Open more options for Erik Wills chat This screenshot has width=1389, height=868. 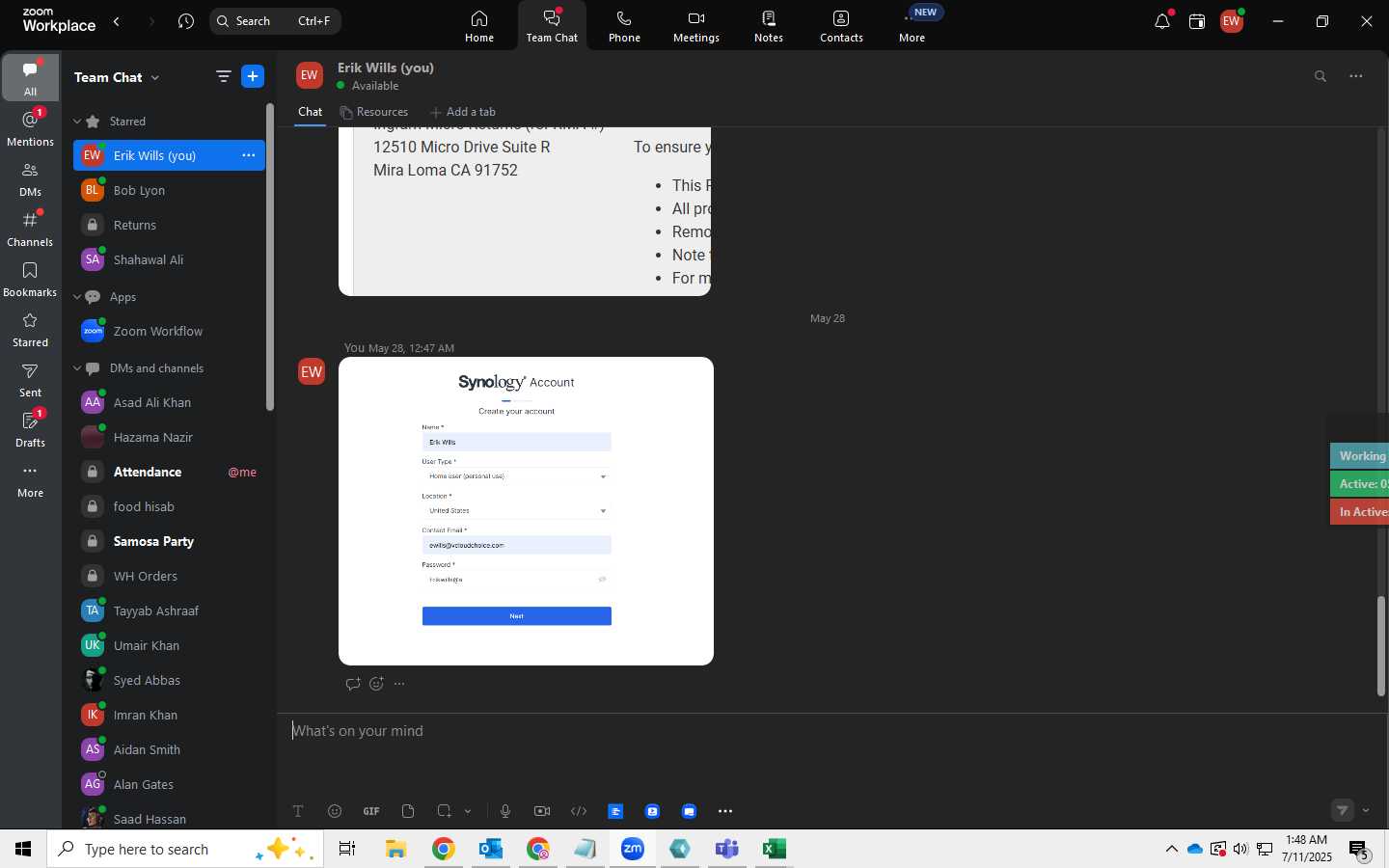pyautogui.click(x=248, y=155)
